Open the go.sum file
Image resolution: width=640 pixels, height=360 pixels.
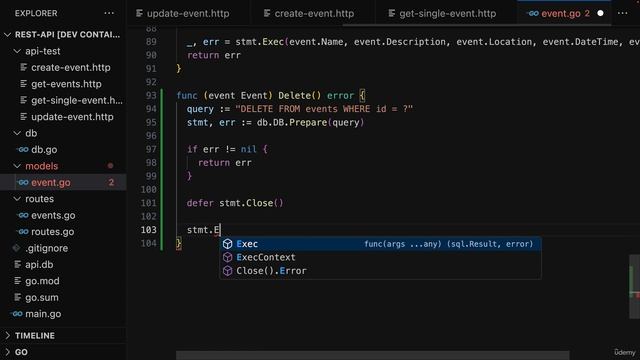click(x=63, y=297)
